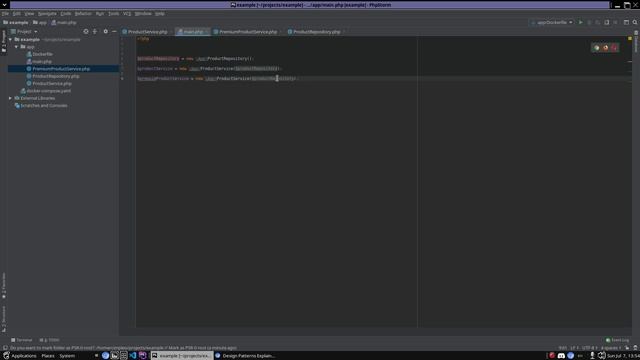Click the VS Code icon in taskbar
This screenshot has height=360, width=640.
(133, 356)
